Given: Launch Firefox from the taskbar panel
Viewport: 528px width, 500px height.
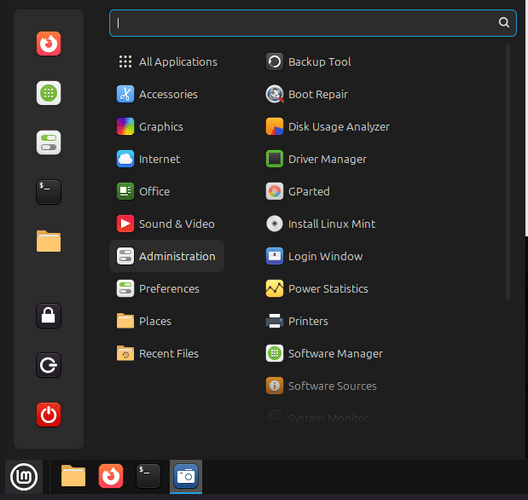Looking at the screenshot, I should pyautogui.click(x=111, y=476).
